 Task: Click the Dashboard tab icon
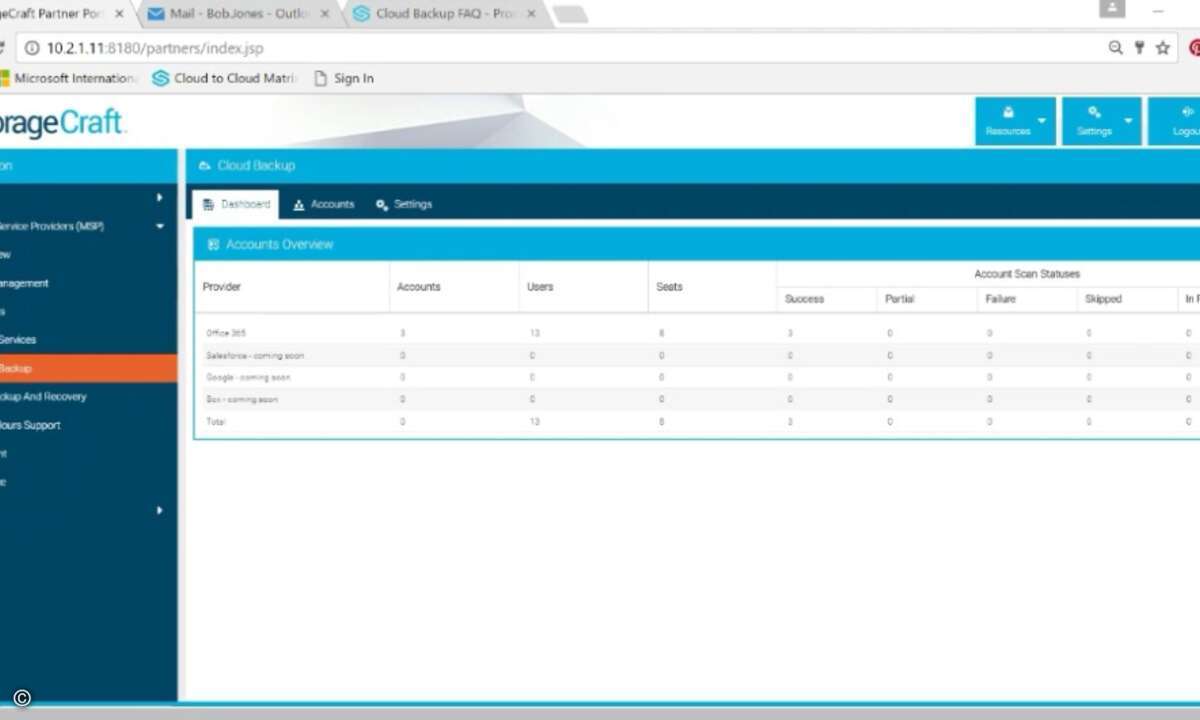coord(208,204)
